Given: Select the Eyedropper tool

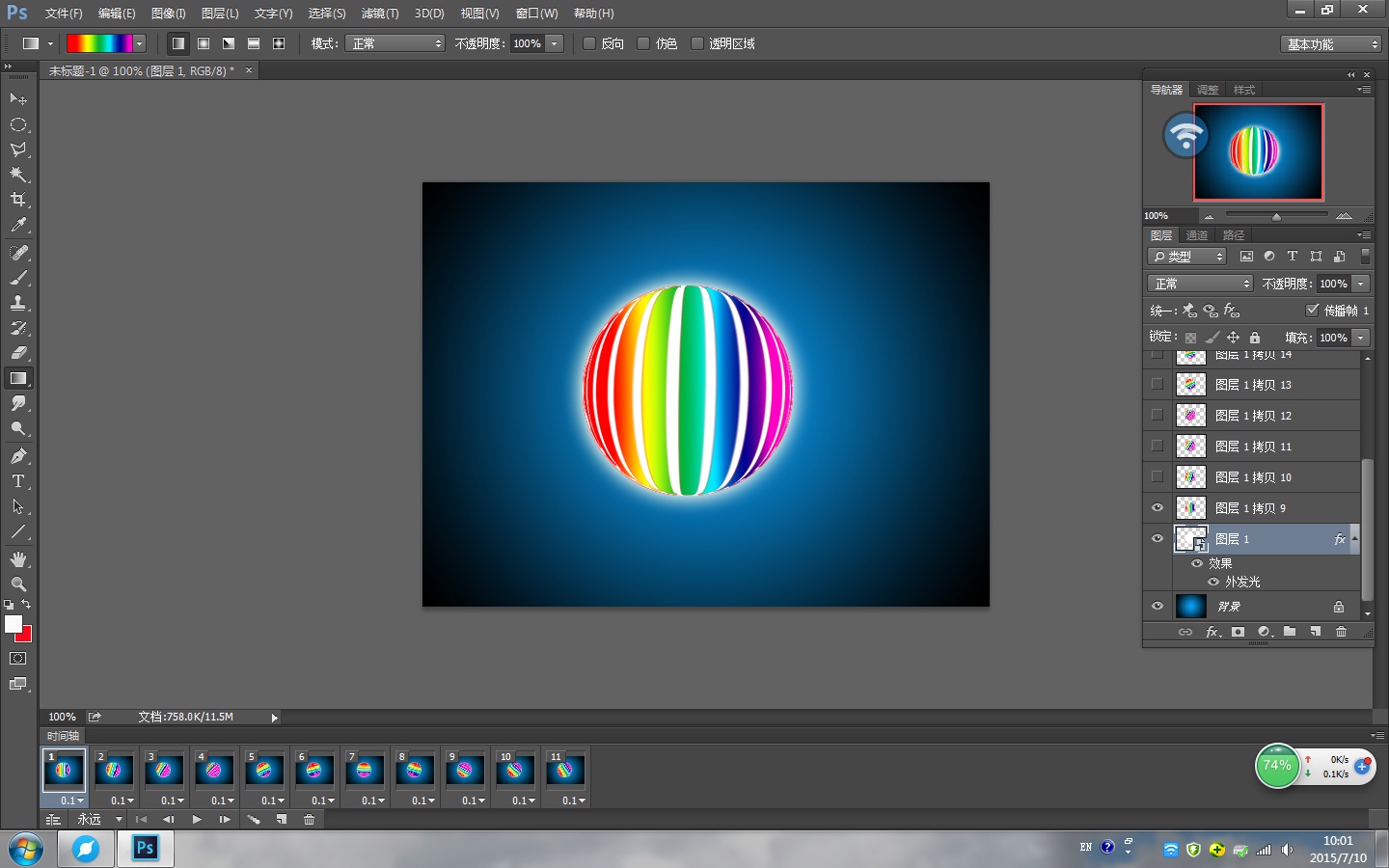Looking at the screenshot, I should (18, 226).
